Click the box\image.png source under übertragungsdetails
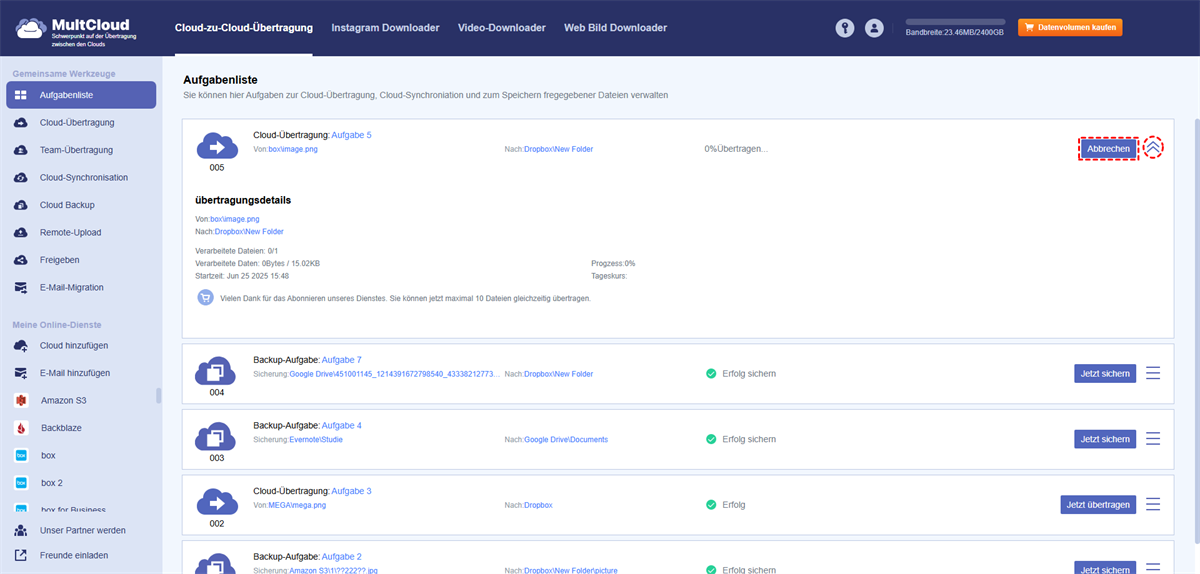Viewport: 1200px width, 574px height. (234, 218)
